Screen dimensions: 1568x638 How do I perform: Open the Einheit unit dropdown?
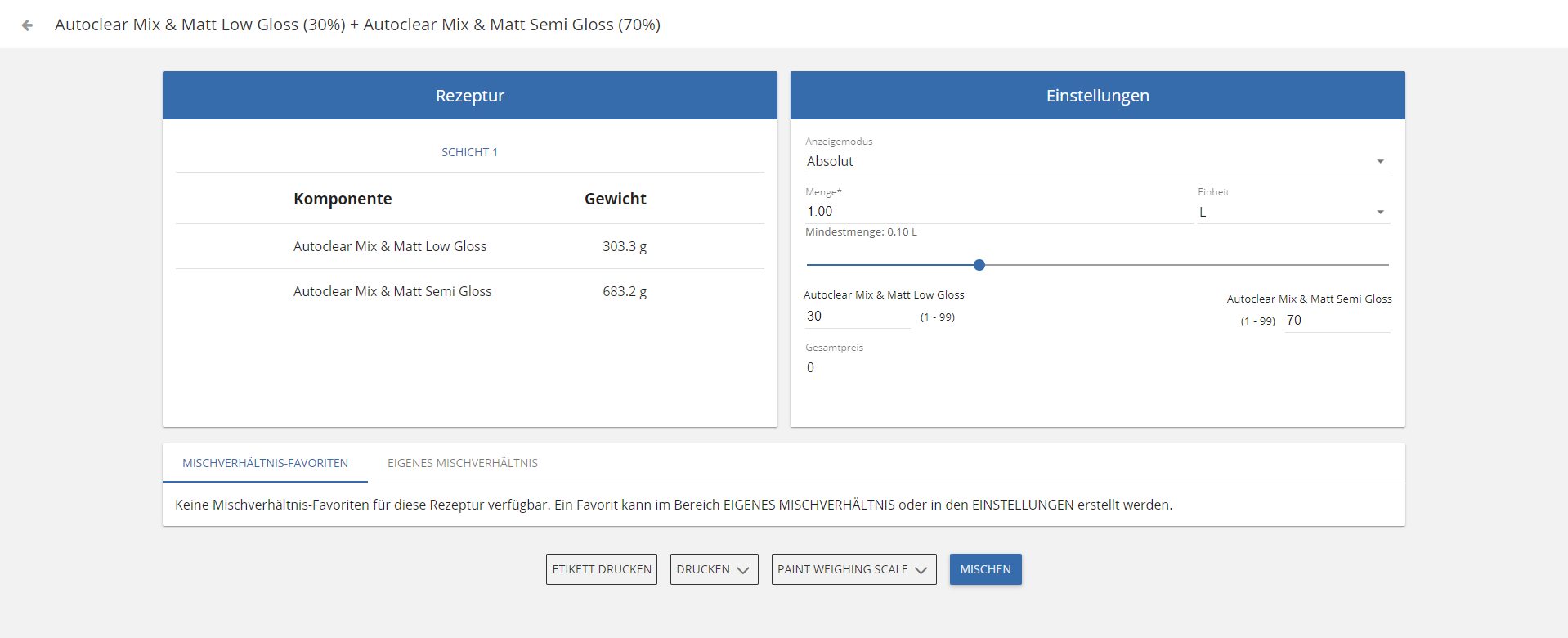point(1293,212)
